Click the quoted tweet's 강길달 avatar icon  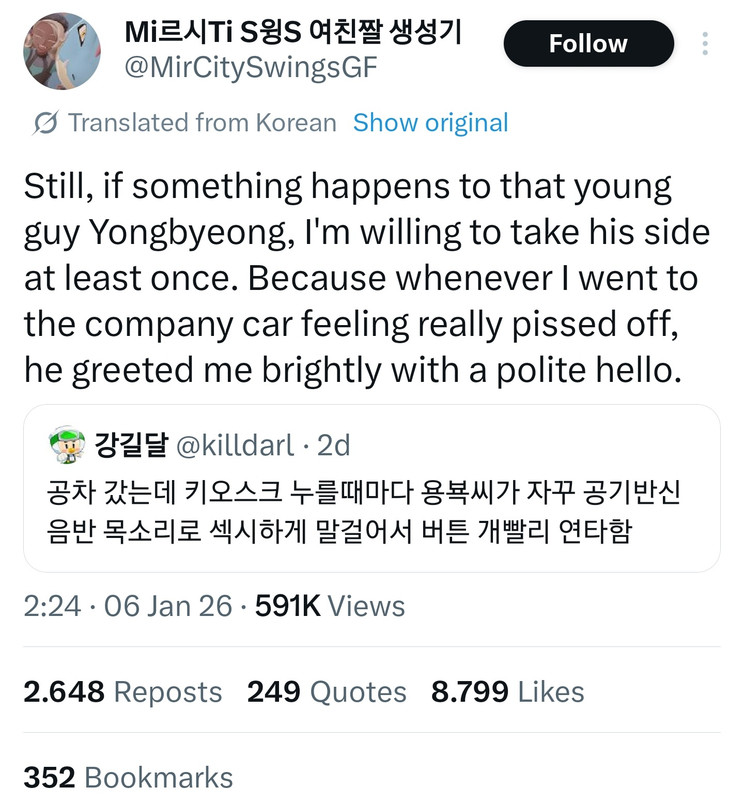pyautogui.click(x=65, y=445)
